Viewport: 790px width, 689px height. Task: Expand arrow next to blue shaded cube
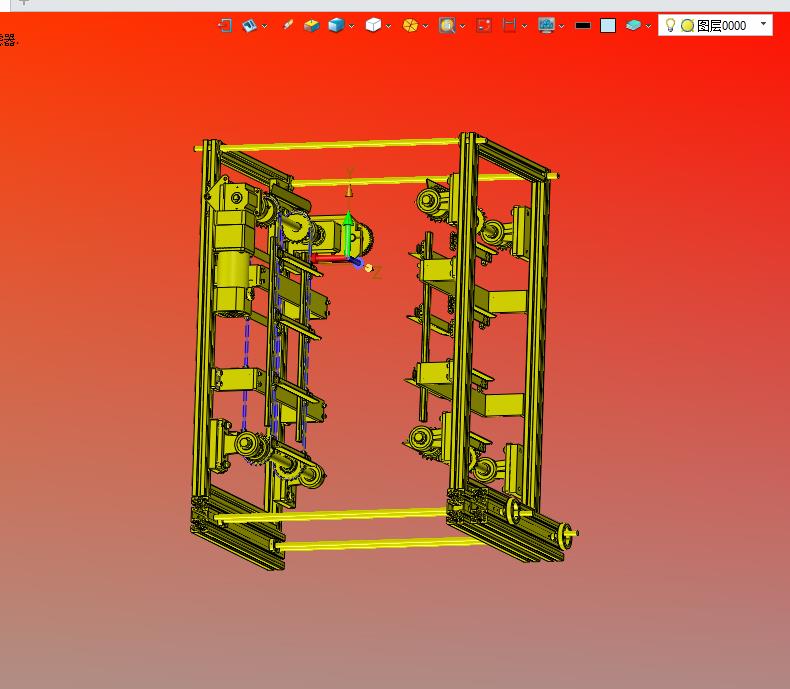352,26
